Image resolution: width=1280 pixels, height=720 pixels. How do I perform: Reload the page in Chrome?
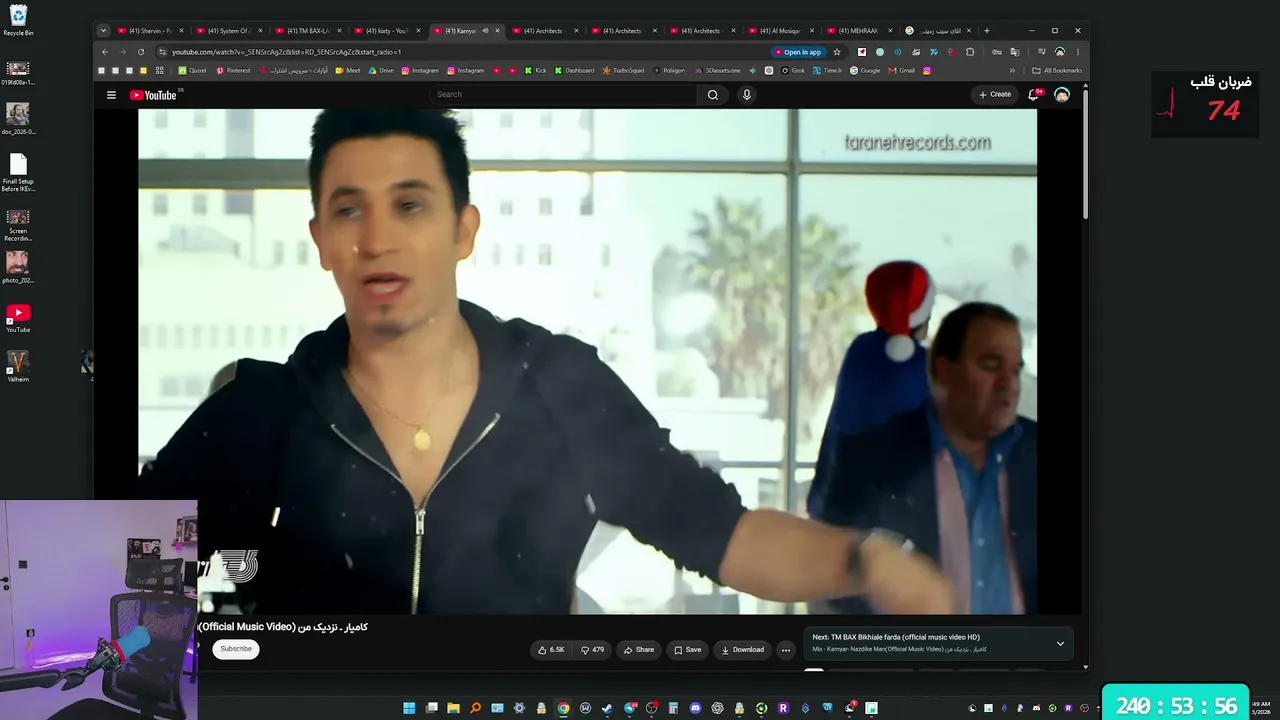coord(140,52)
